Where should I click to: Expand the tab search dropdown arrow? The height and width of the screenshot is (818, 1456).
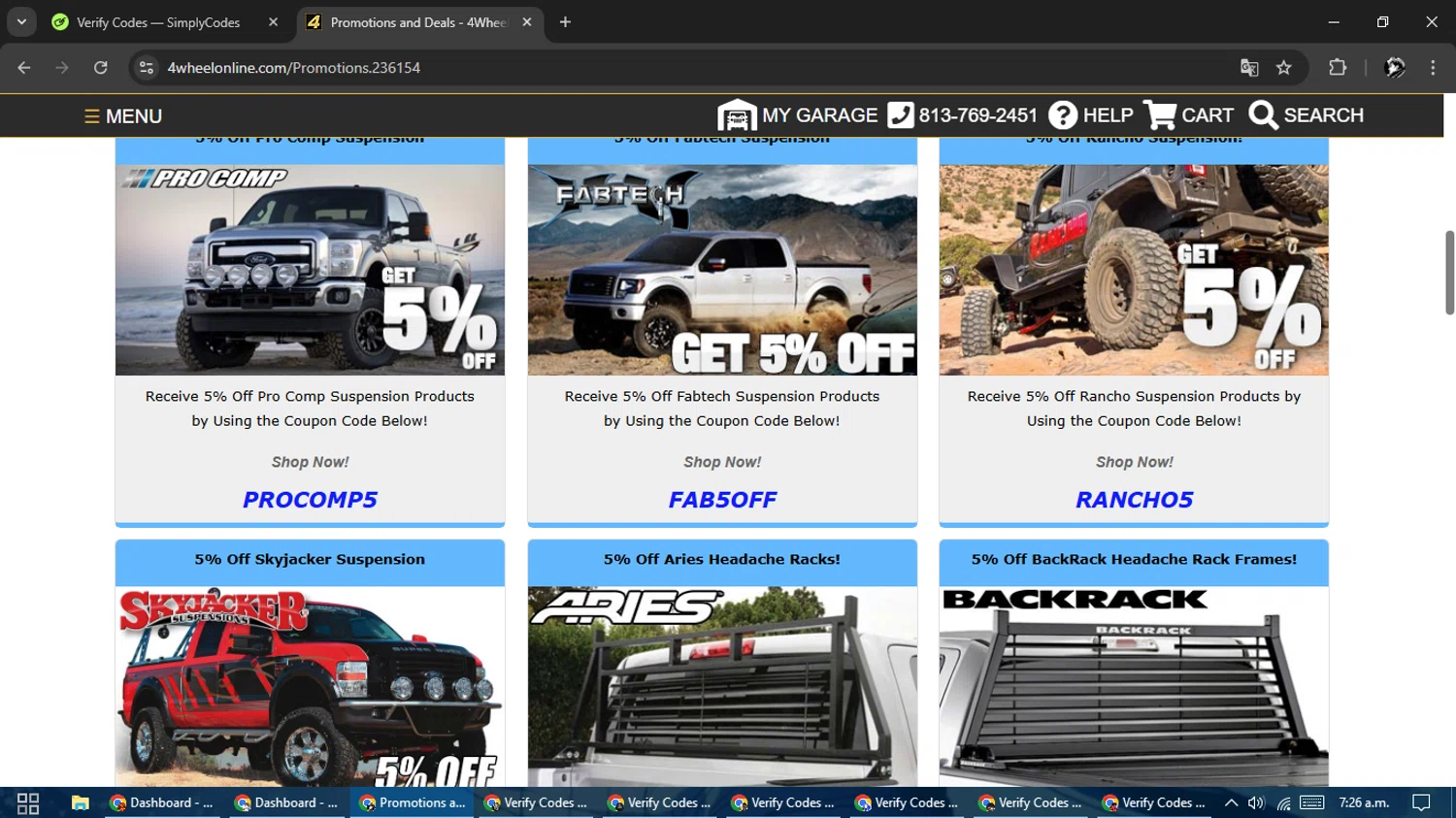click(x=21, y=21)
